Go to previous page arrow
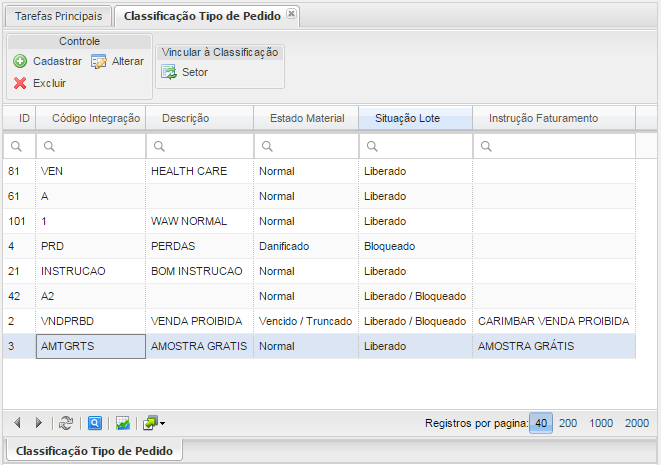 [17, 422]
